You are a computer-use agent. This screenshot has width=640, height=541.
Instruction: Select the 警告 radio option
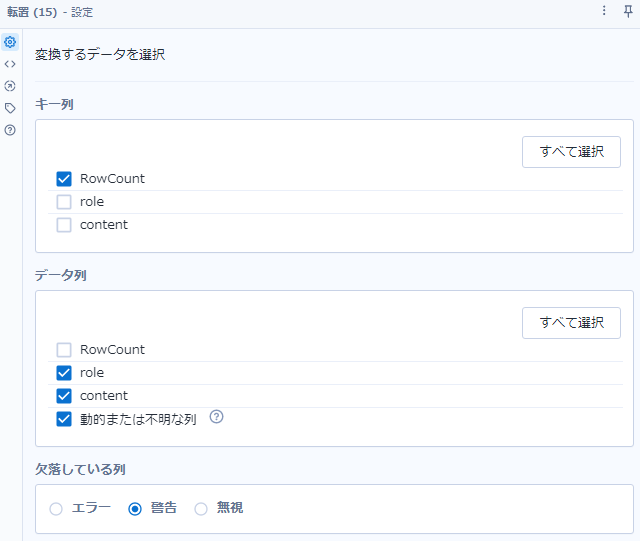(x=135, y=509)
